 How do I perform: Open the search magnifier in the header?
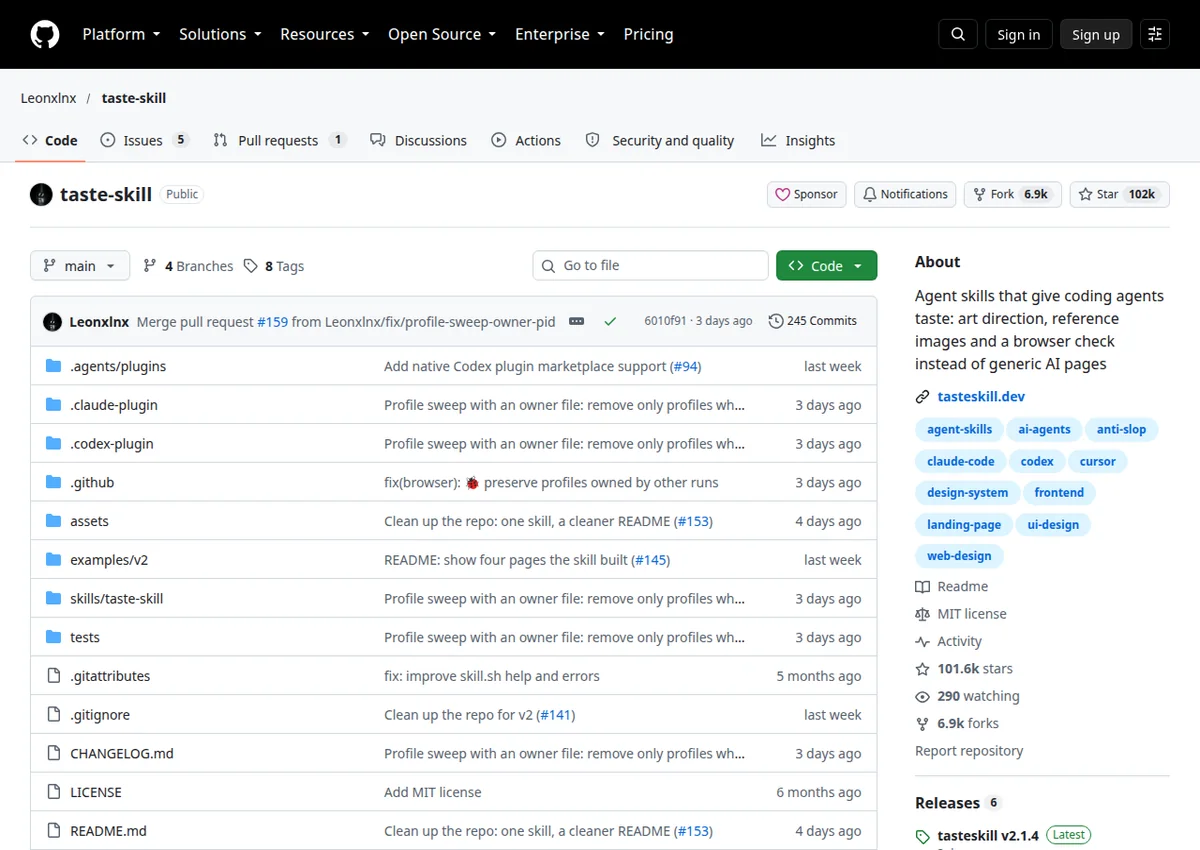[957, 34]
